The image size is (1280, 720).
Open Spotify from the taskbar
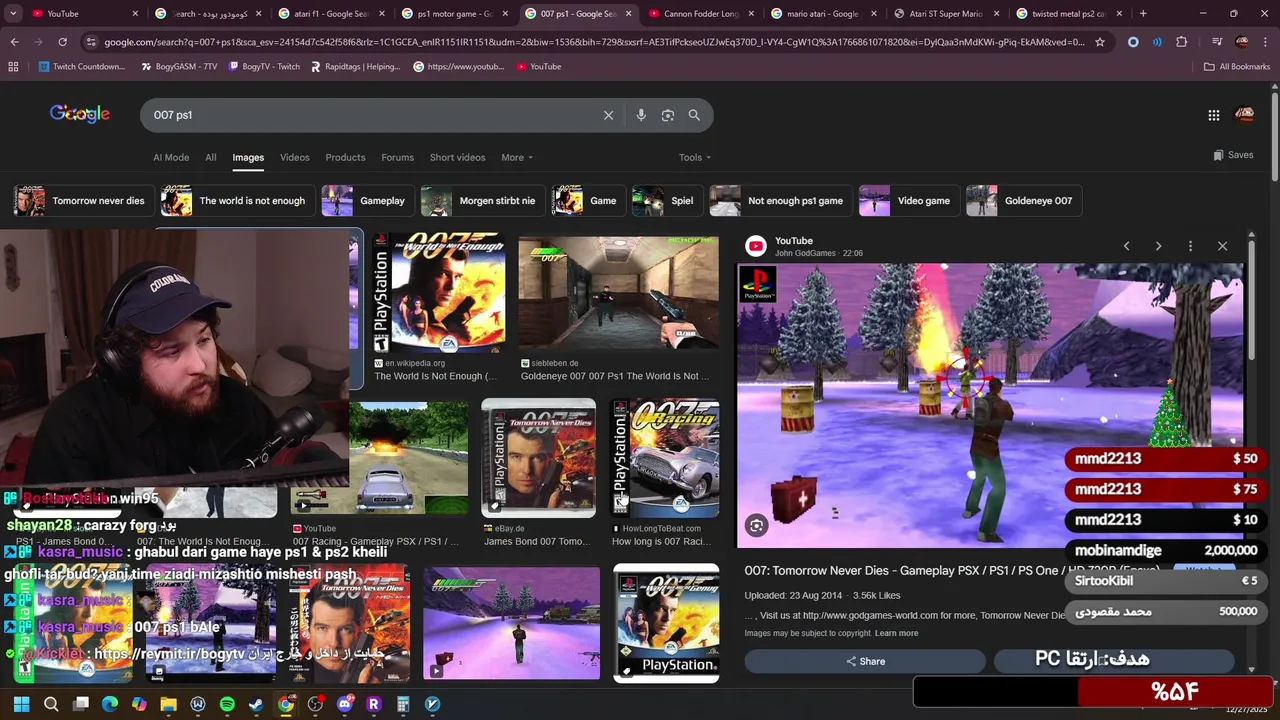pyautogui.click(x=227, y=704)
